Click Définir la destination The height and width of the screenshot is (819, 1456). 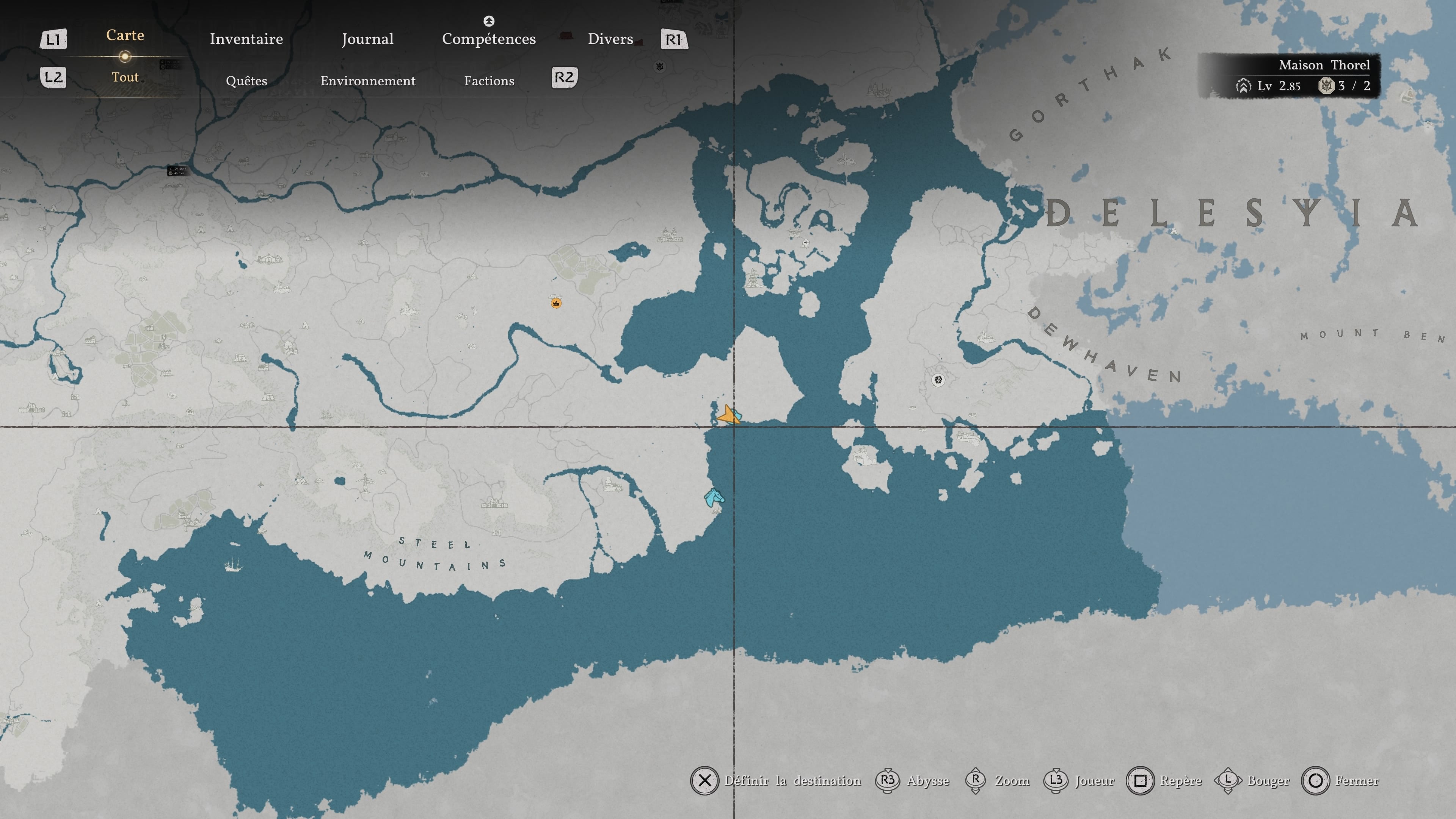point(793,781)
